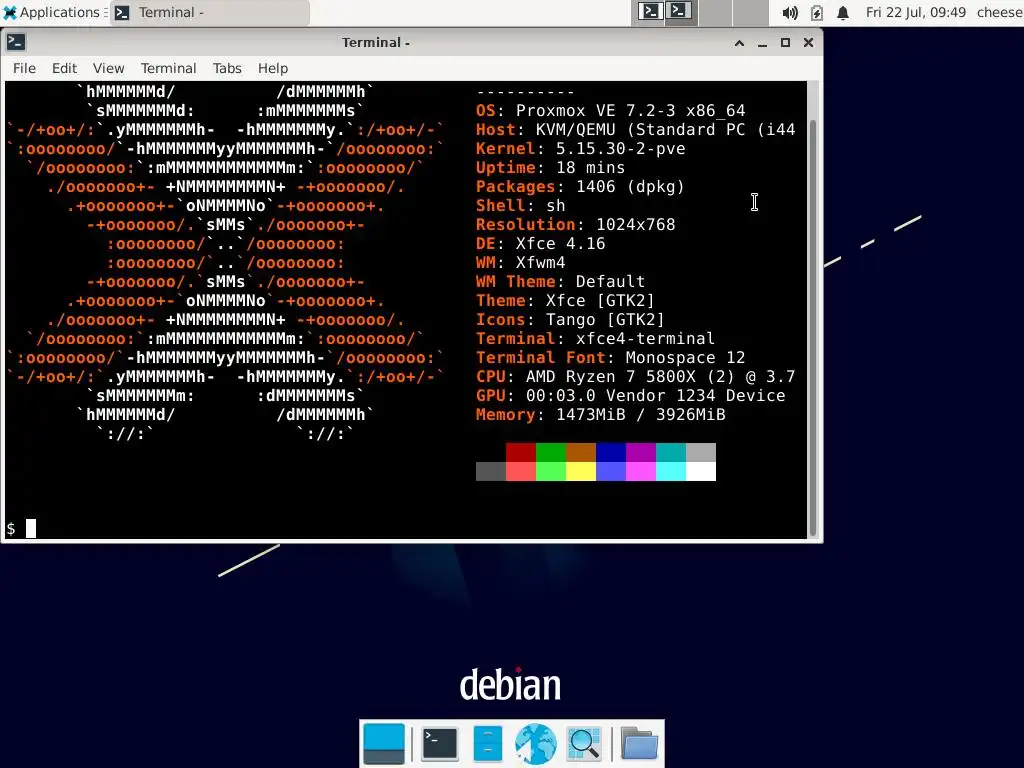Click the bright cyan color block

pyautogui.click(x=671, y=472)
